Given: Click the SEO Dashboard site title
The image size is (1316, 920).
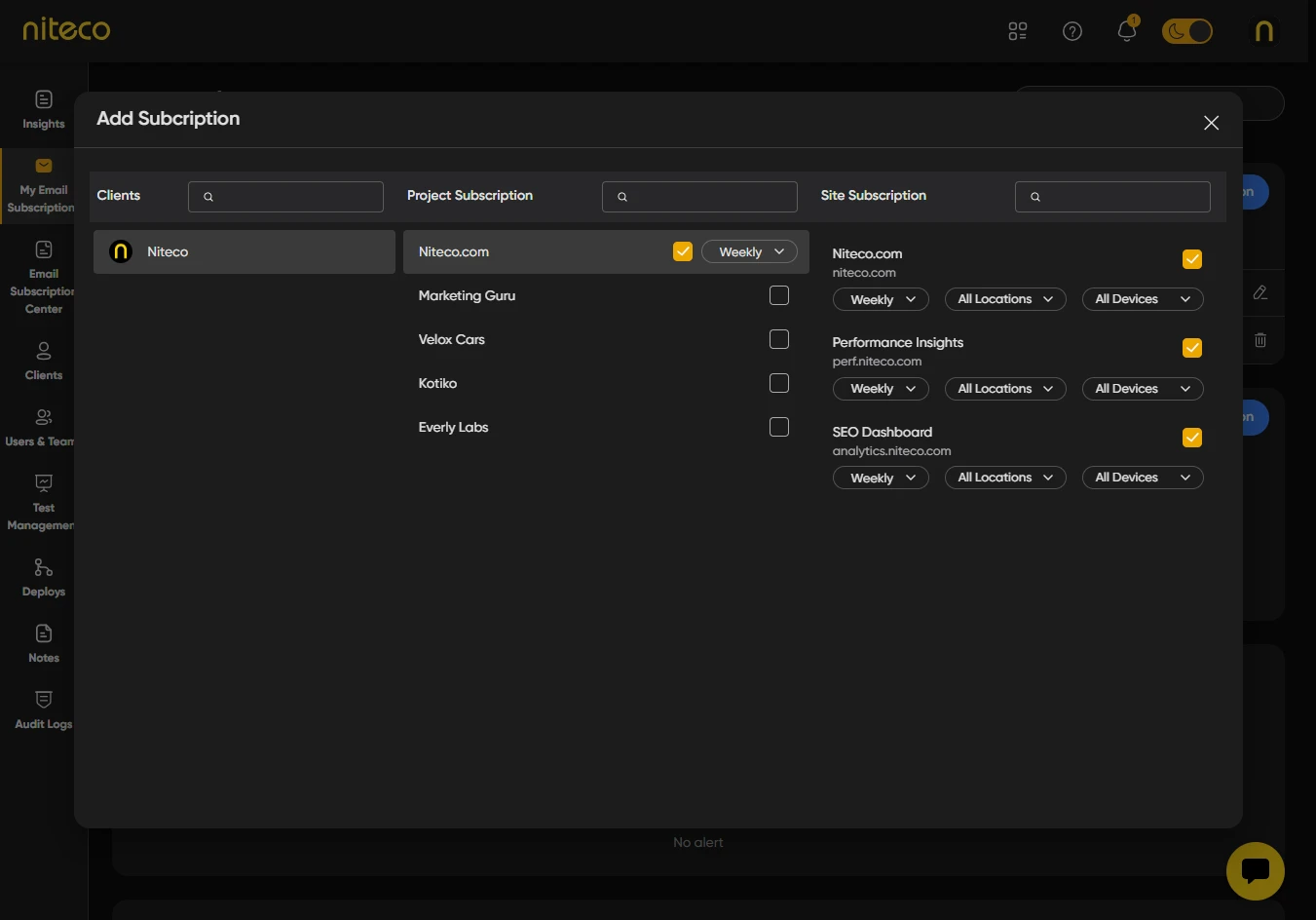Looking at the screenshot, I should tap(882, 432).
